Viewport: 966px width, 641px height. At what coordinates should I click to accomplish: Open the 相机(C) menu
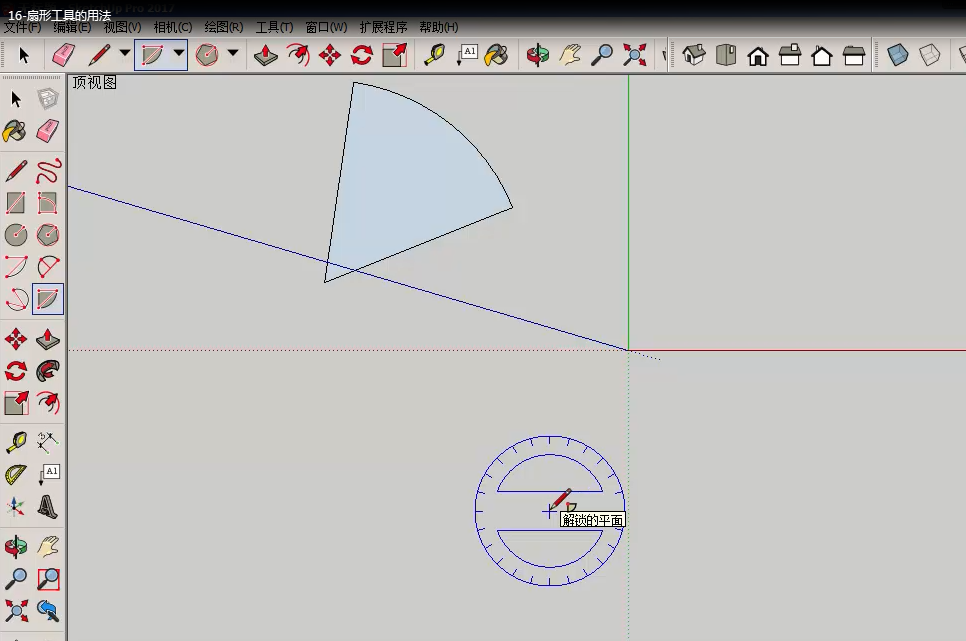(172, 27)
